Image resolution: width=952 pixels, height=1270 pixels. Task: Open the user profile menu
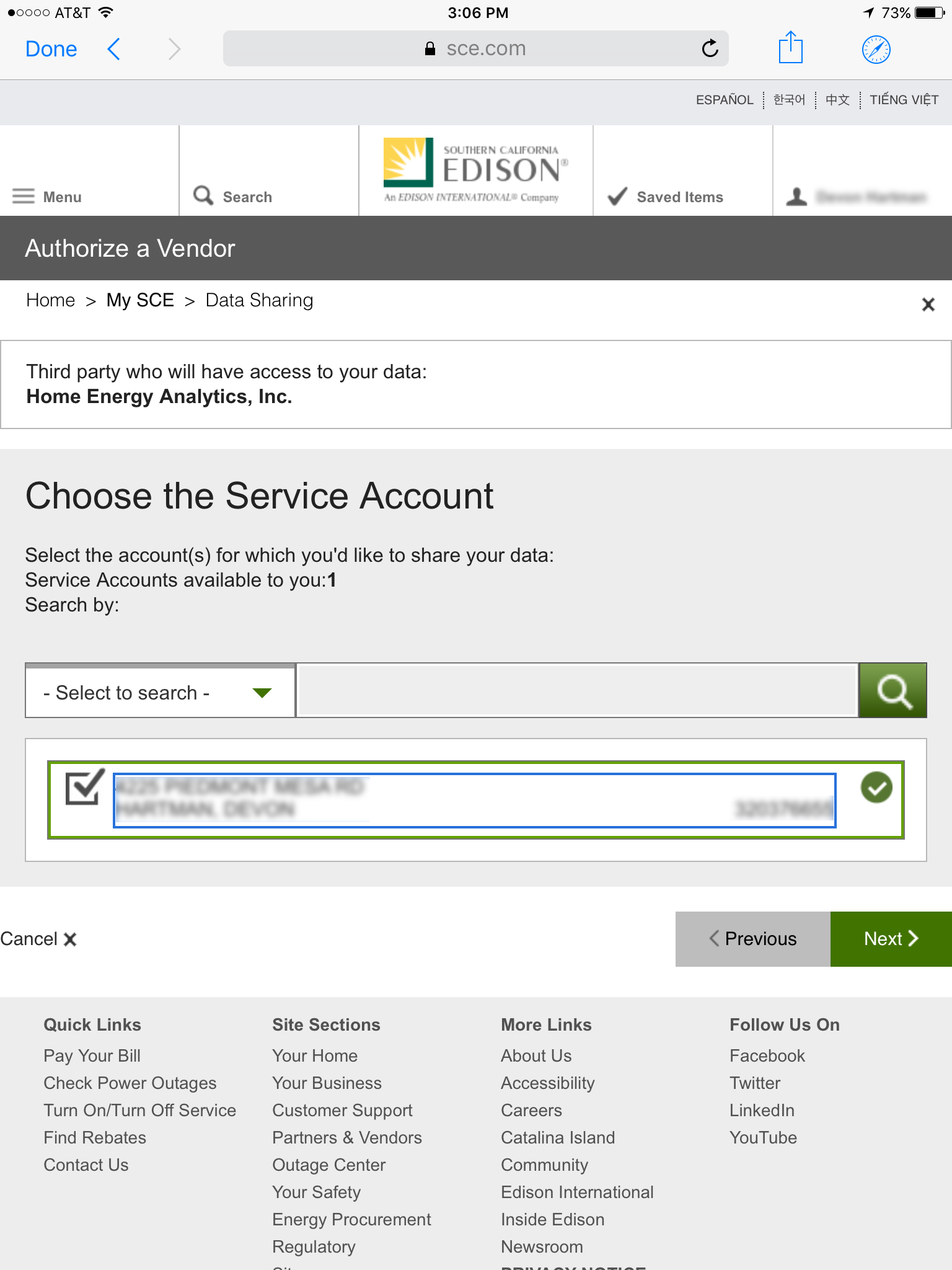click(x=856, y=197)
